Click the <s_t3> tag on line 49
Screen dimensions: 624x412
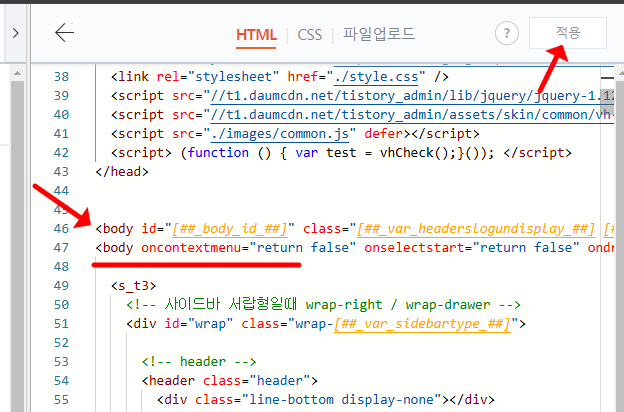point(134,286)
